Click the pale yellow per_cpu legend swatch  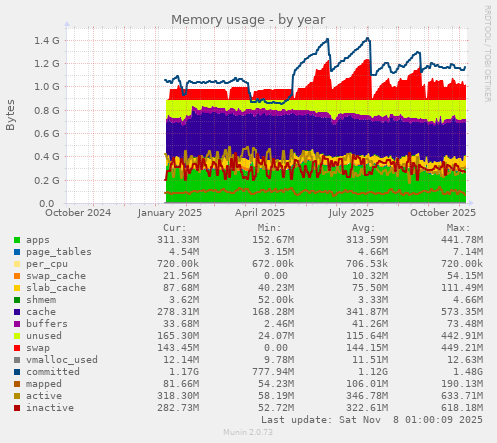click(x=17, y=264)
